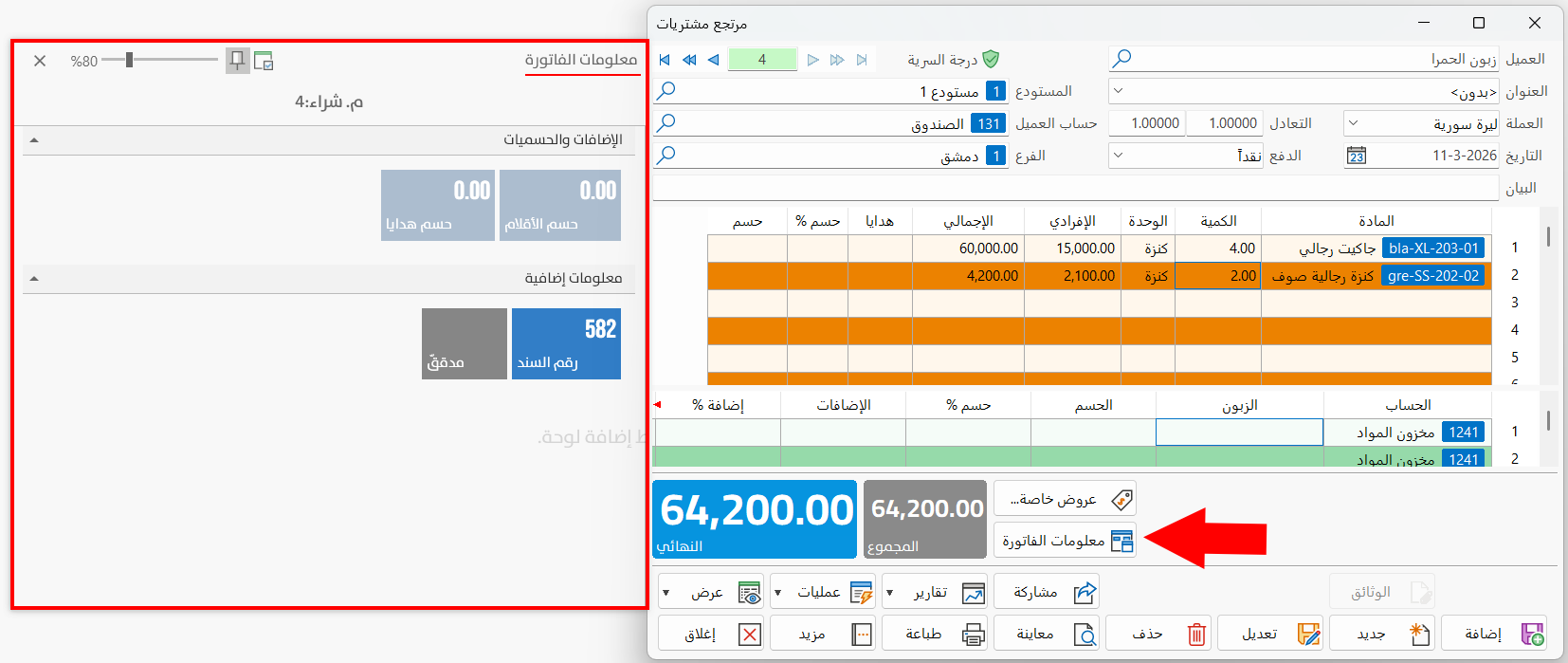
Task: Pin the invoice information panel
Action: [237, 61]
